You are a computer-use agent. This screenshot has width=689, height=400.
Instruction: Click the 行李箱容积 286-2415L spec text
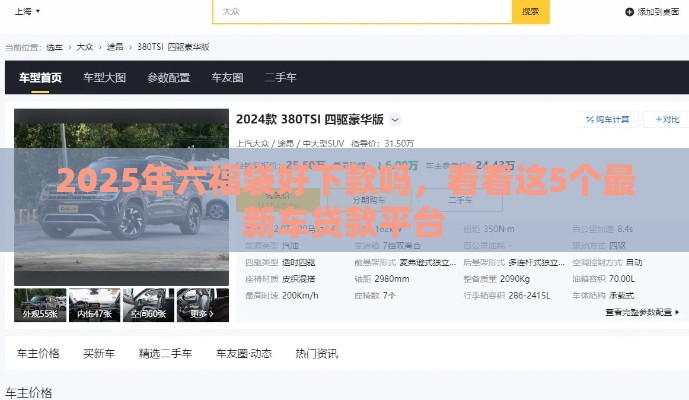(x=507, y=295)
